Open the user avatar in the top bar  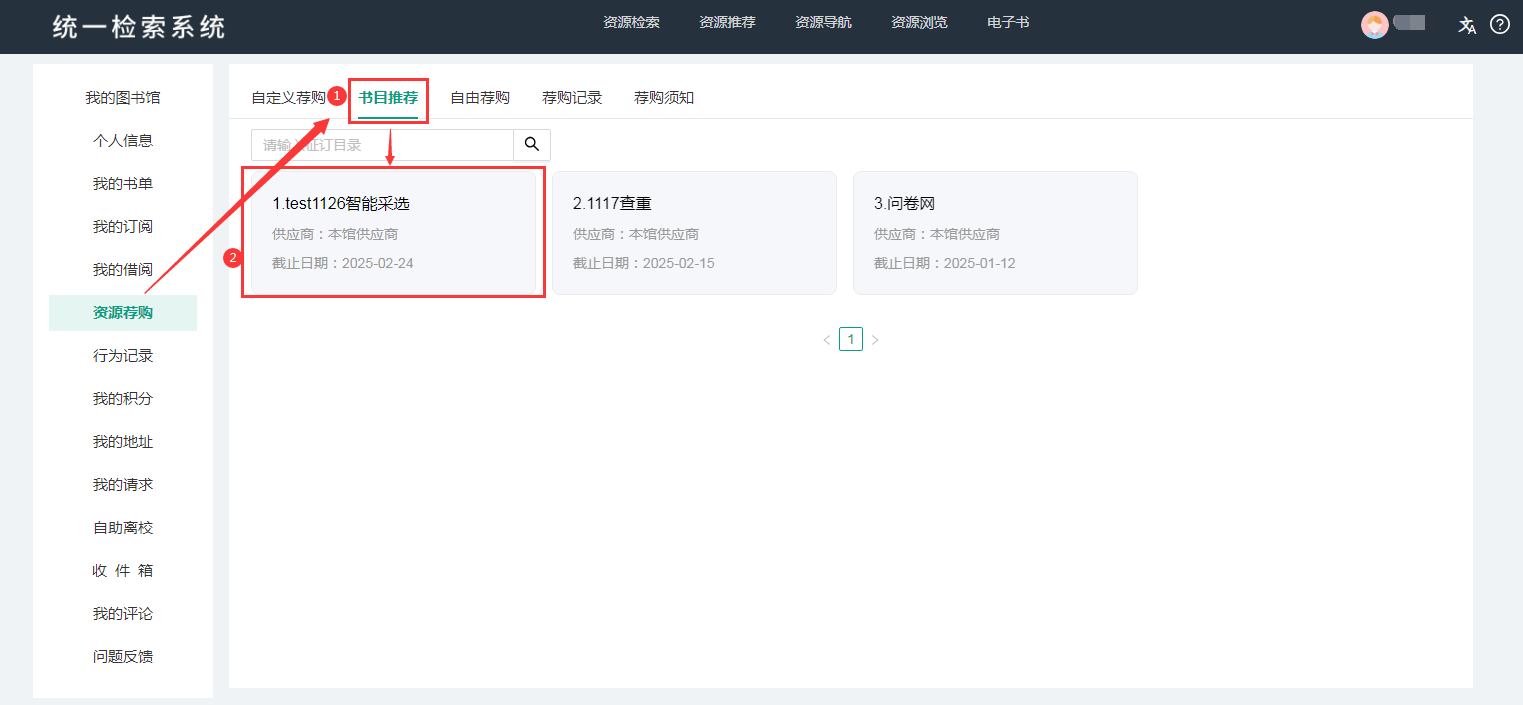coord(1374,25)
